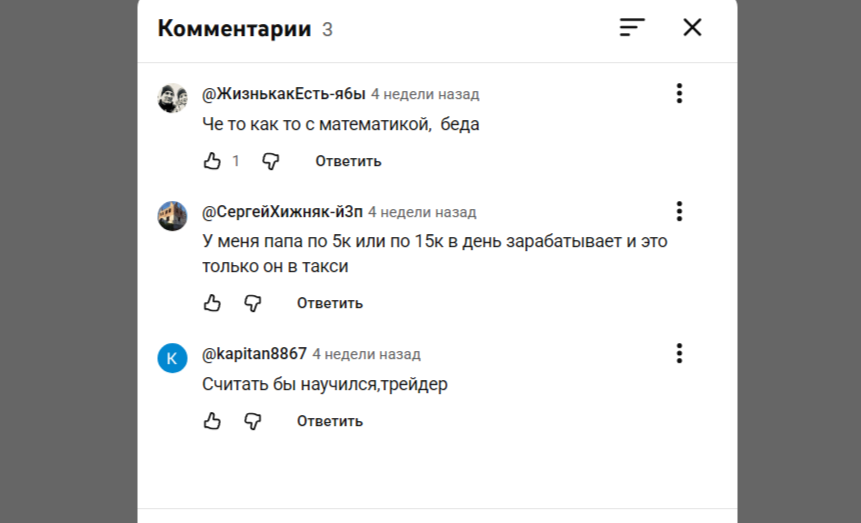Dislike the трейдер comment
861x523 pixels.
point(253,421)
